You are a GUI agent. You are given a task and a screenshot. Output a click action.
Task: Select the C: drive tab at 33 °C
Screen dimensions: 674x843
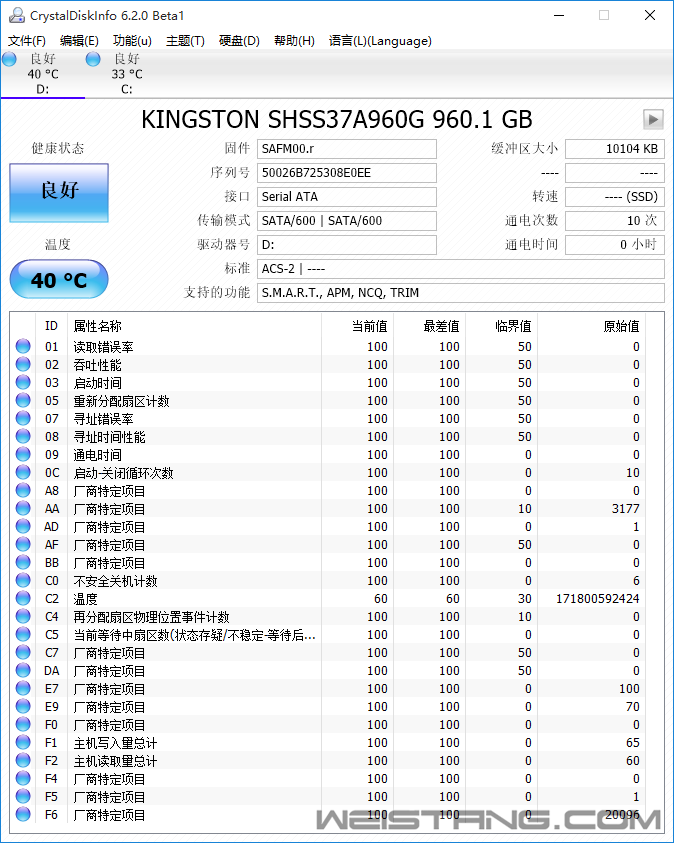click(x=127, y=74)
